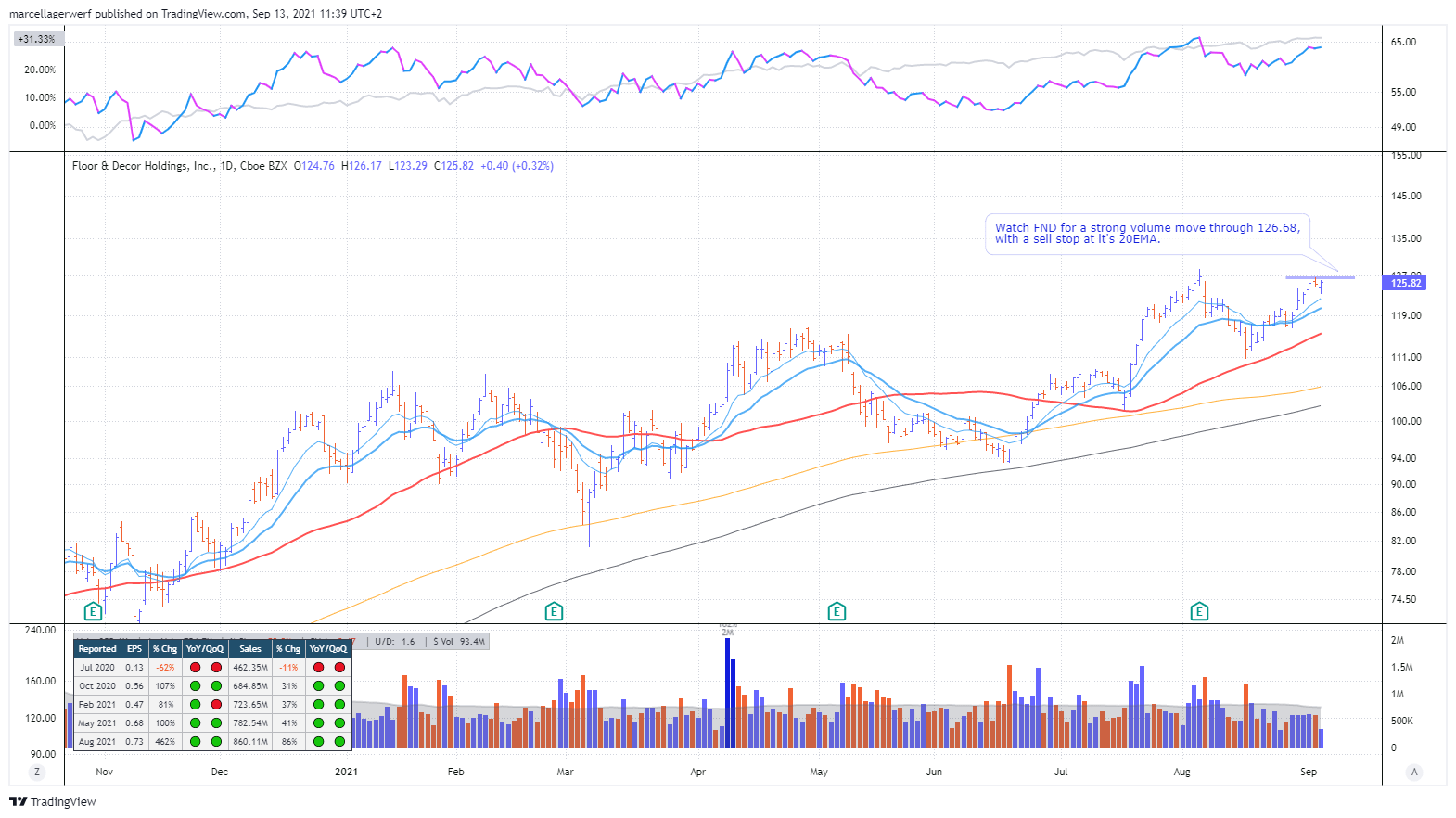1456x818 pixels.
Task: Click the earnings E marker near May
Action: (x=837, y=611)
